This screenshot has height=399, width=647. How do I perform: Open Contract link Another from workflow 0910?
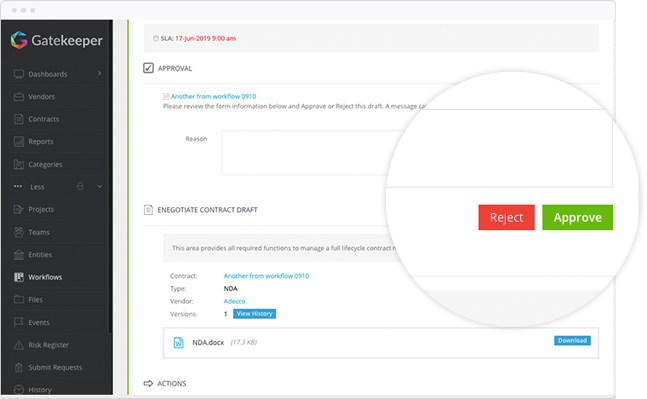(266, 276)
